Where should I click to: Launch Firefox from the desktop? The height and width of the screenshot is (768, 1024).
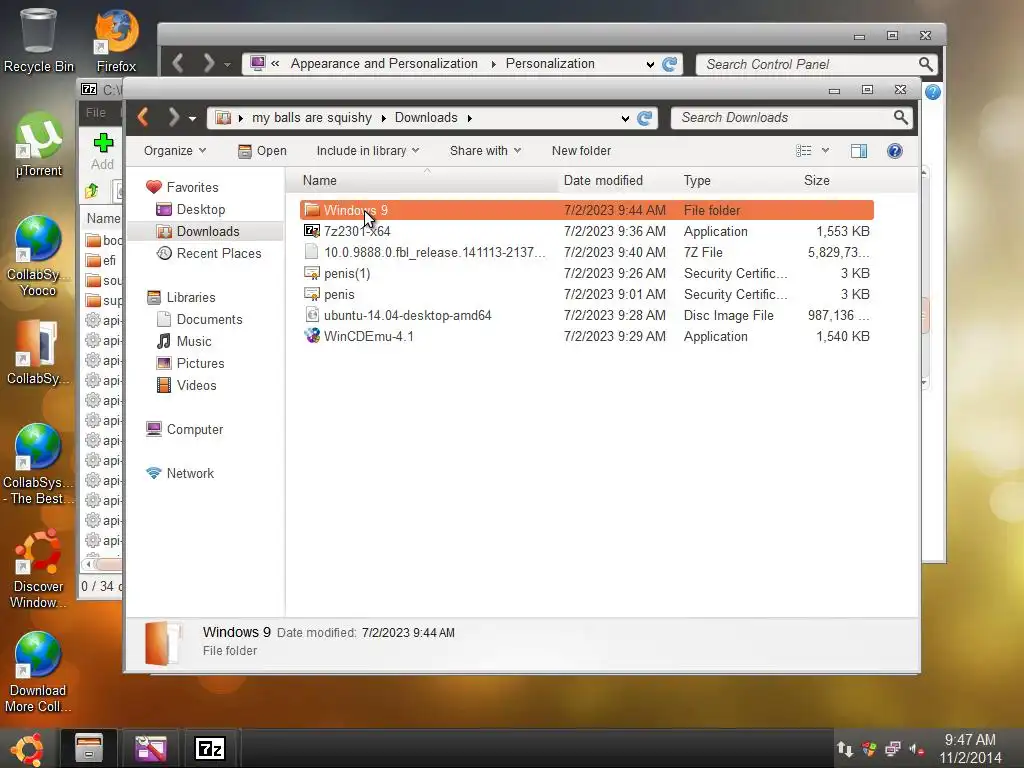(116, 40)
